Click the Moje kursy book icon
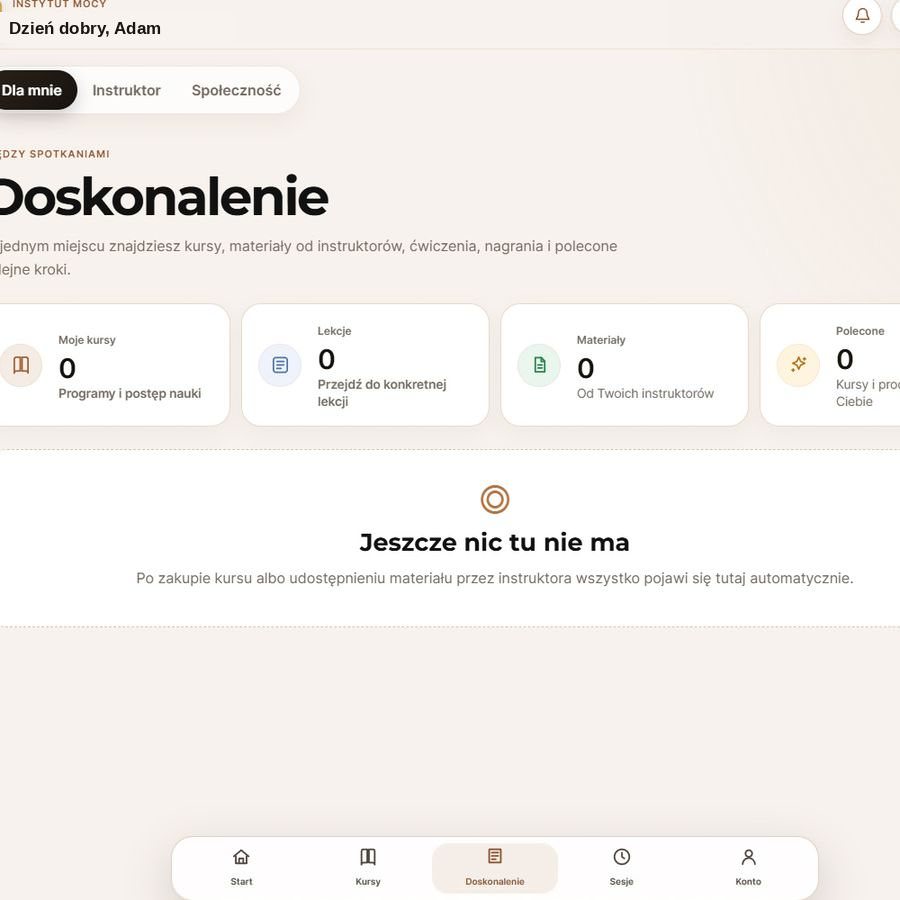 [21, 365]
